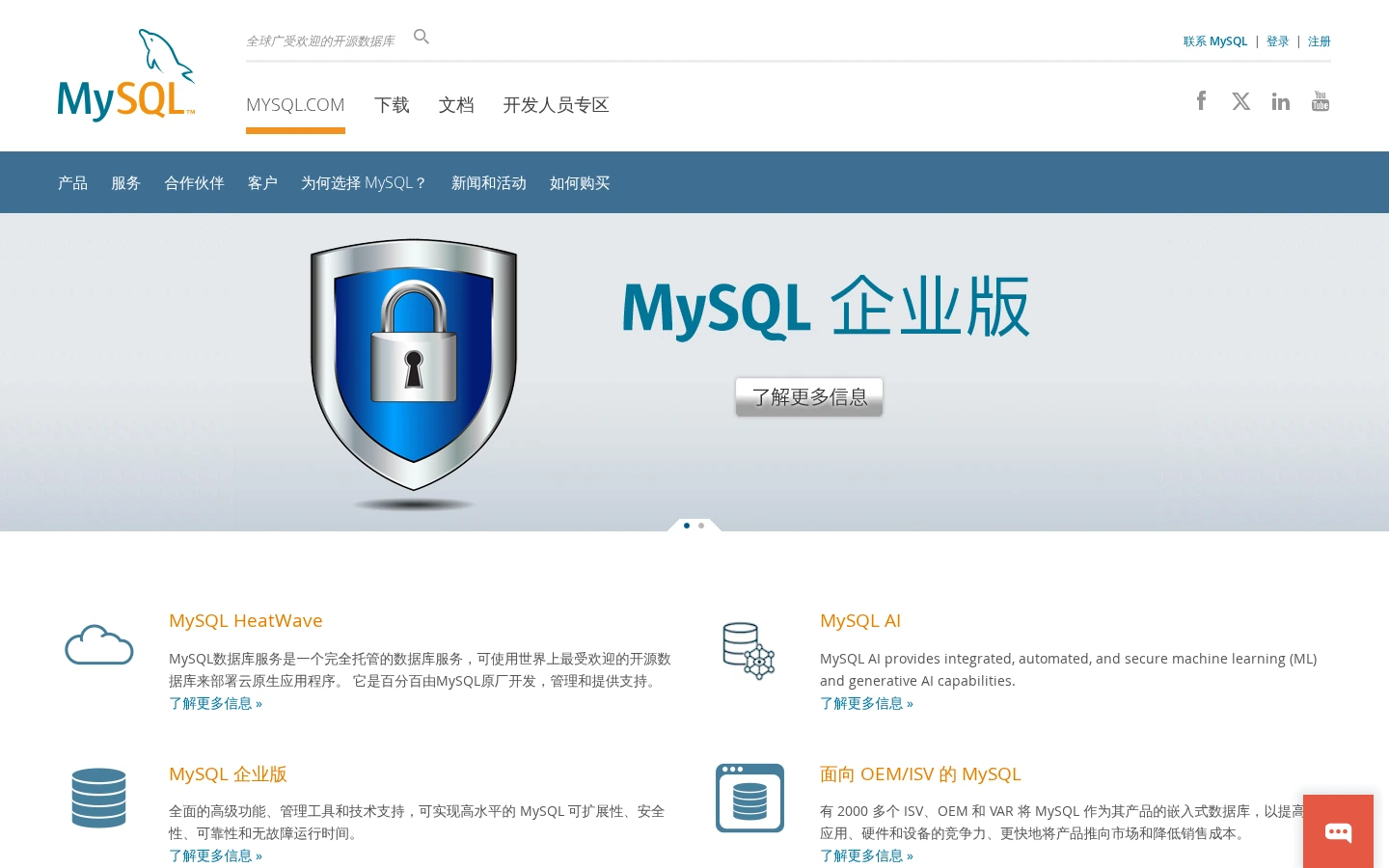Image resolution: width=1389 pixels, height=868 pixels.
Task: Click the database stack icon for MySQL 企业版
Action: (99, 798)
